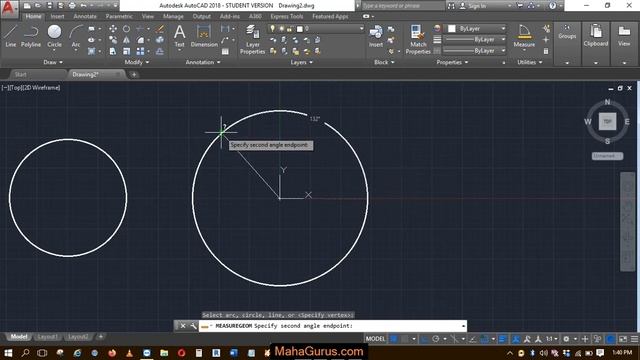Expand the Modify panel
Screen dimensions: 640x360
tap(137, 62)
